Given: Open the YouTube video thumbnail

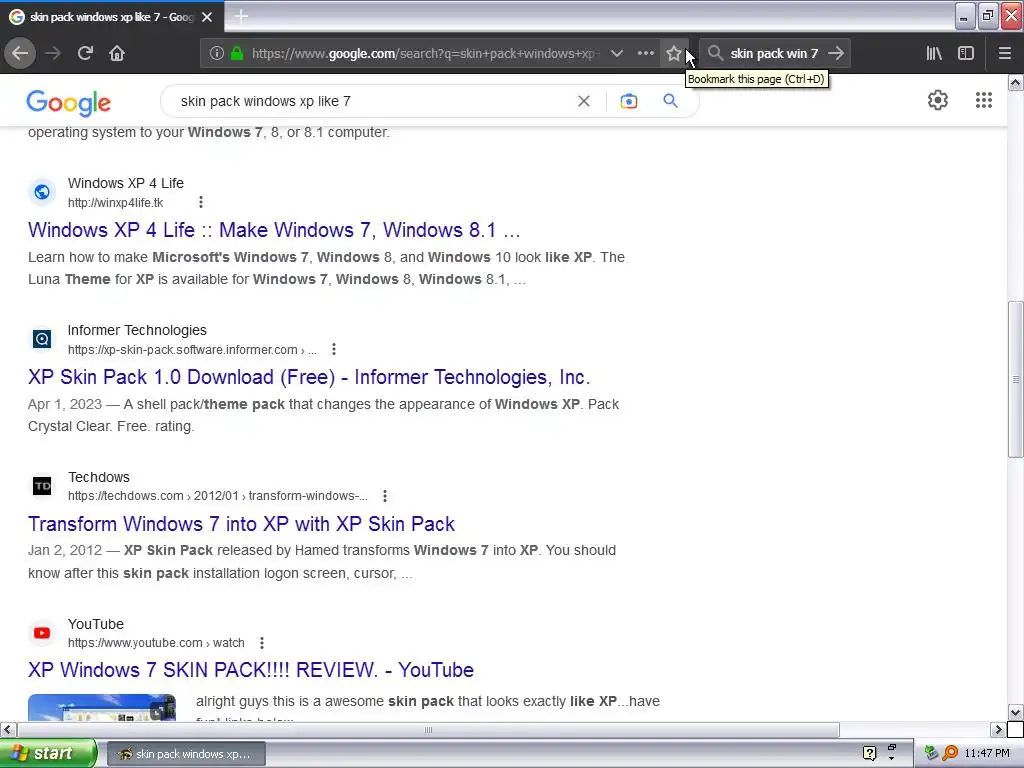Looking at the screenshot, I should point(102,707).
